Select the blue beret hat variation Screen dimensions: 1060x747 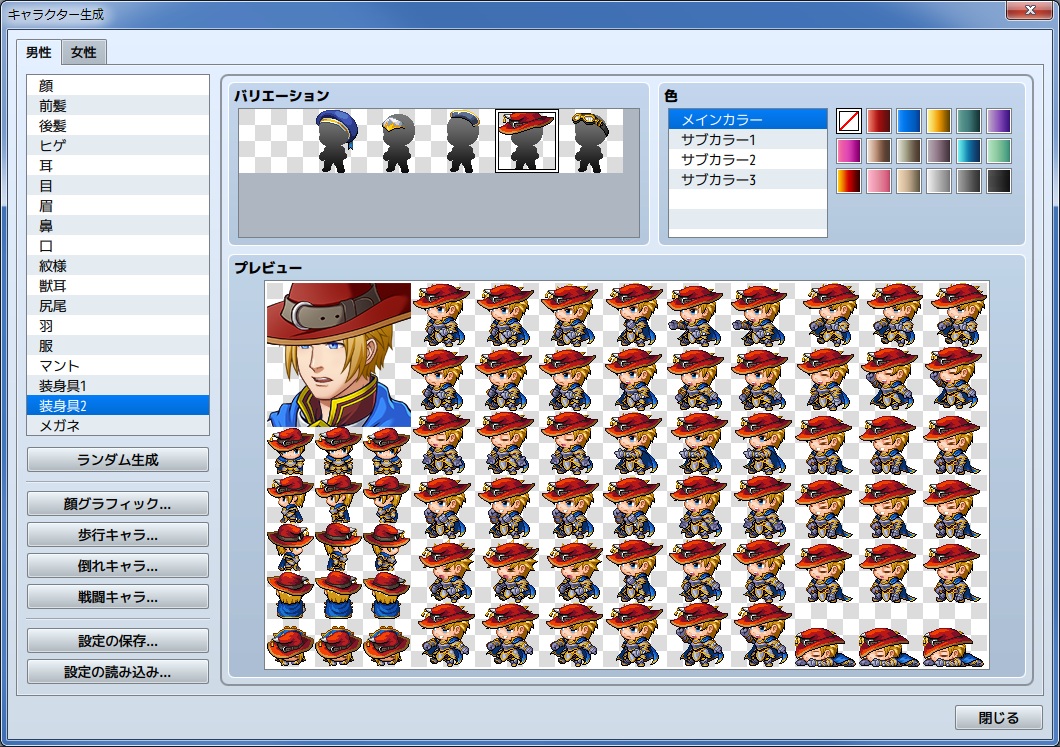pyautogui.click(x=335, y=141)
